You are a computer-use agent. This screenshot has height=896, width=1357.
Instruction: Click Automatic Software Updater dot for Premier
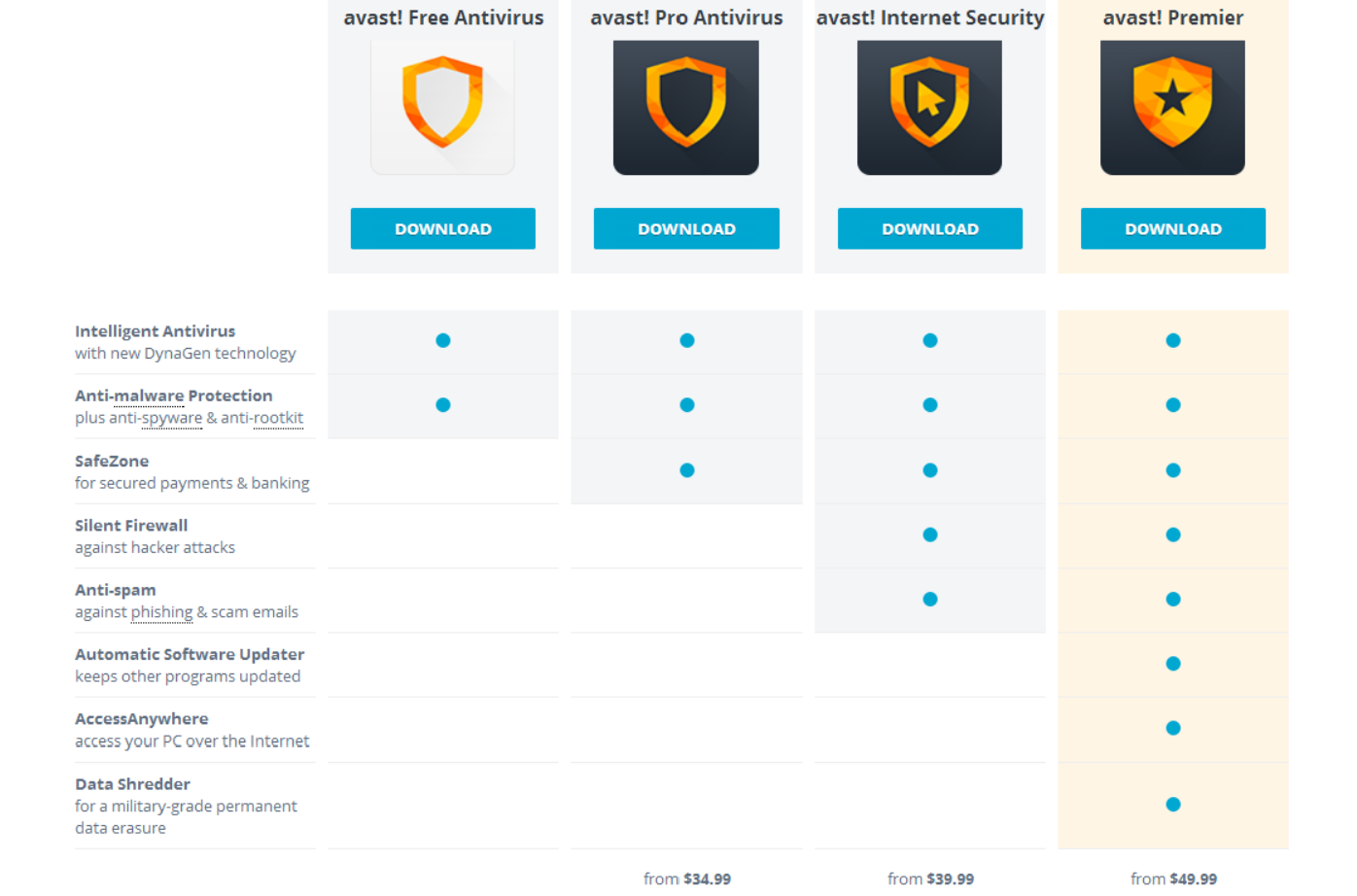click(1173, 664)
